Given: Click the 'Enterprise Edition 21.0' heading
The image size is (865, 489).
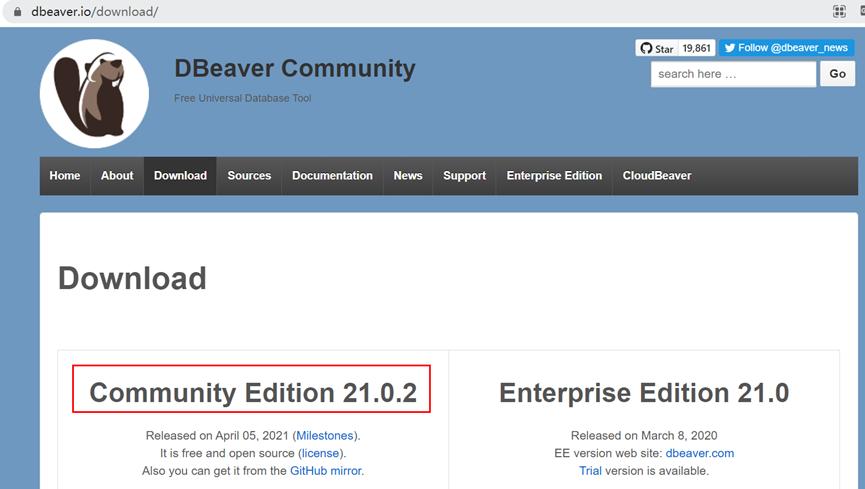Looking at the screenshot, I should [644, 392].
